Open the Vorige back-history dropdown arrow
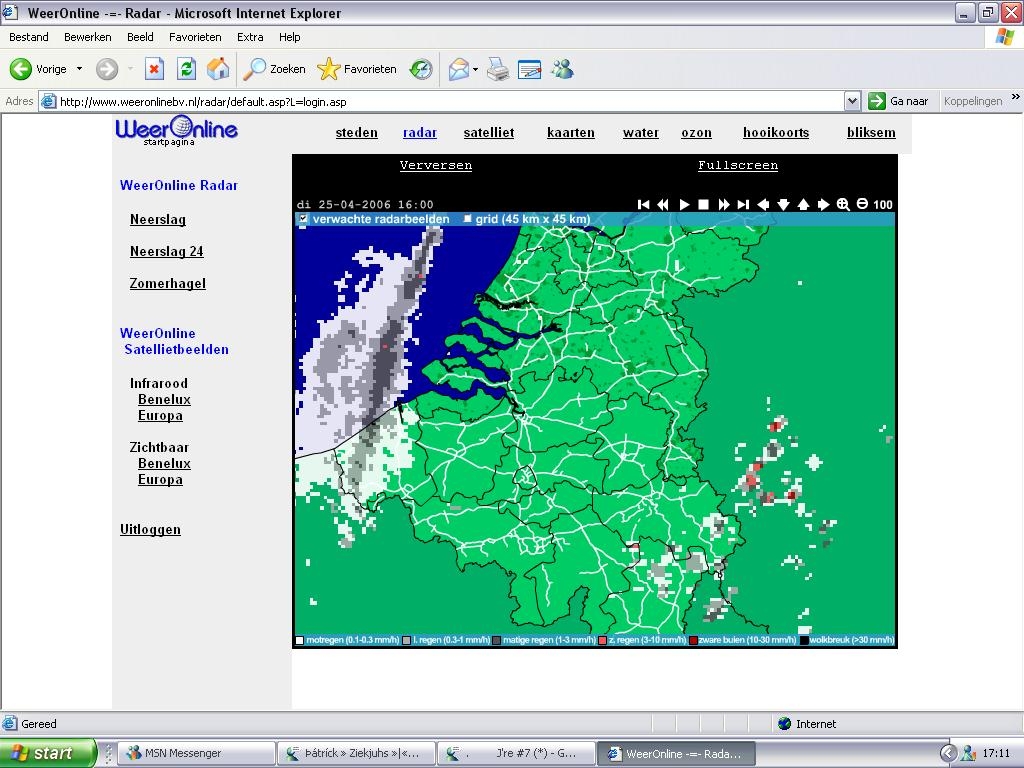This screenshot has height=768, width=1024. point(80,69)
